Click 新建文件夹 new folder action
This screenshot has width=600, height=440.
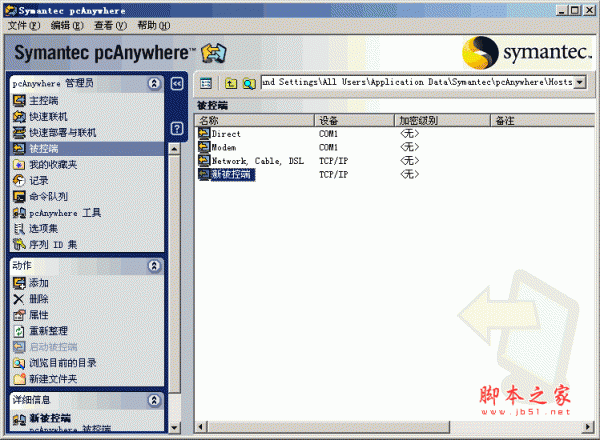coord(45,379)
